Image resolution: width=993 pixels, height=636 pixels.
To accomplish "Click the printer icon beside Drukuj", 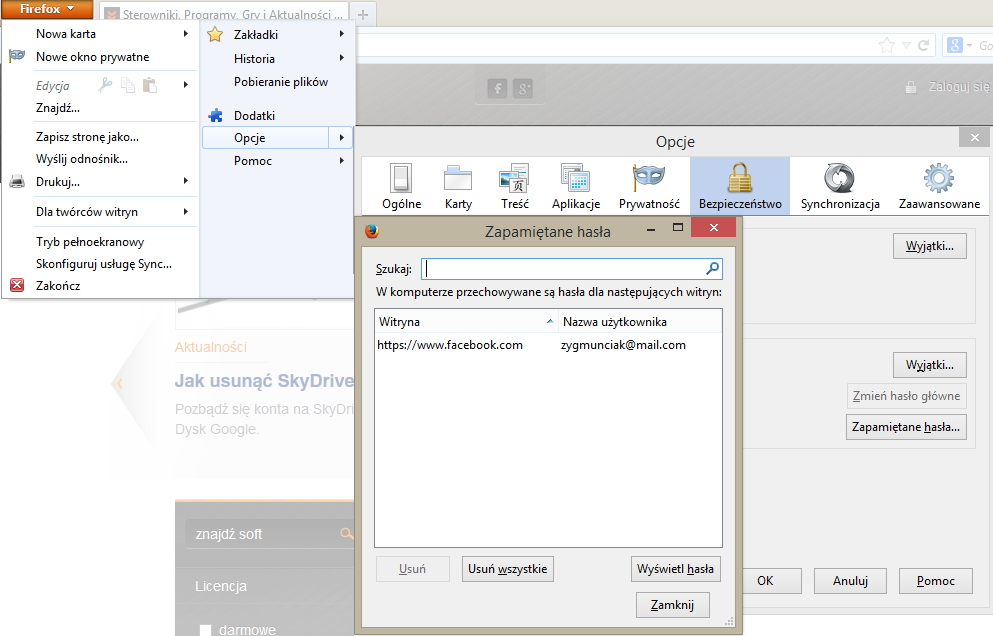I will (x=17, y=182).
